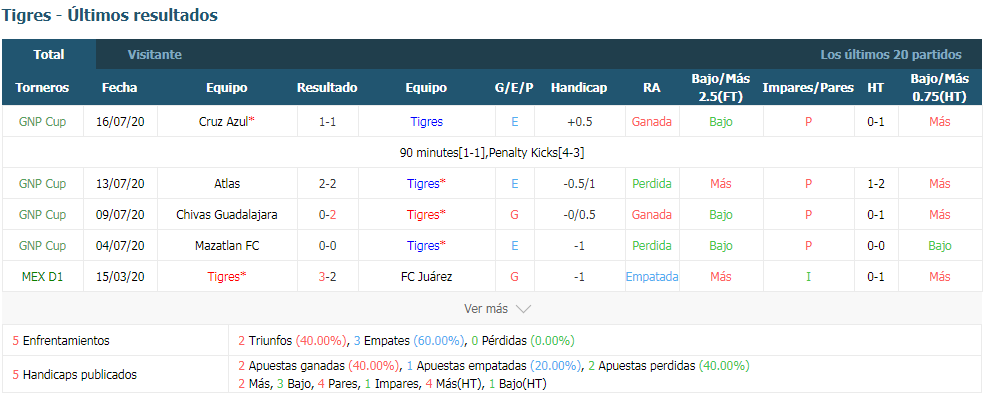Click the Bajo/Más 2.5(FT) column header
Image resolution: width=987 pixels, height=397 pixels.
point(721,88)
